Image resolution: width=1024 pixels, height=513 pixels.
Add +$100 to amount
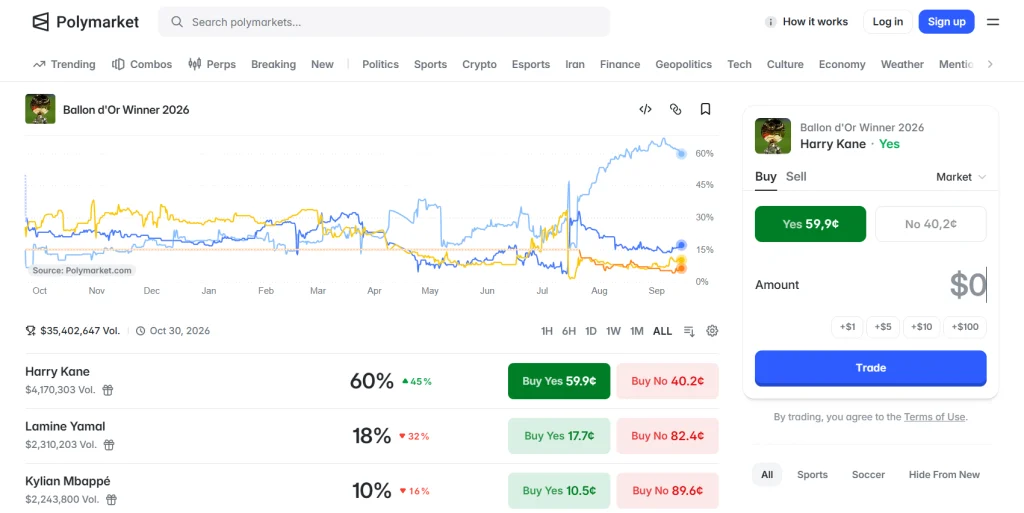965,327
